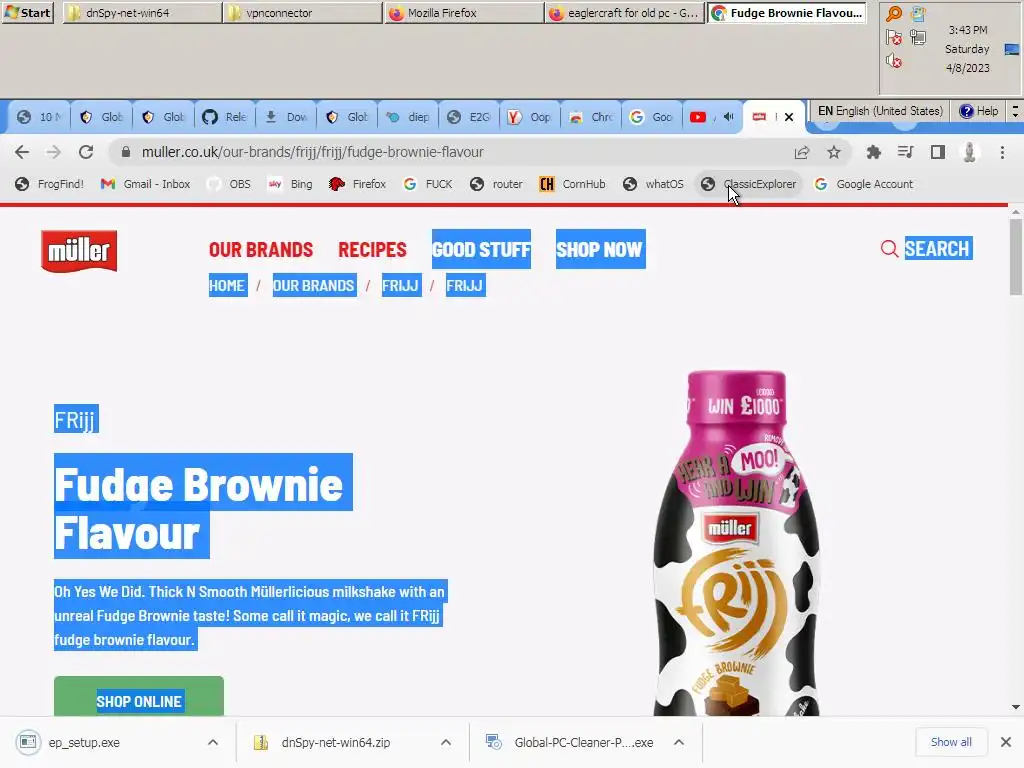Viewport: 1024px width, 768px height.
Task: Click the tray magnifier icon
Action: (x=894, y=14)
